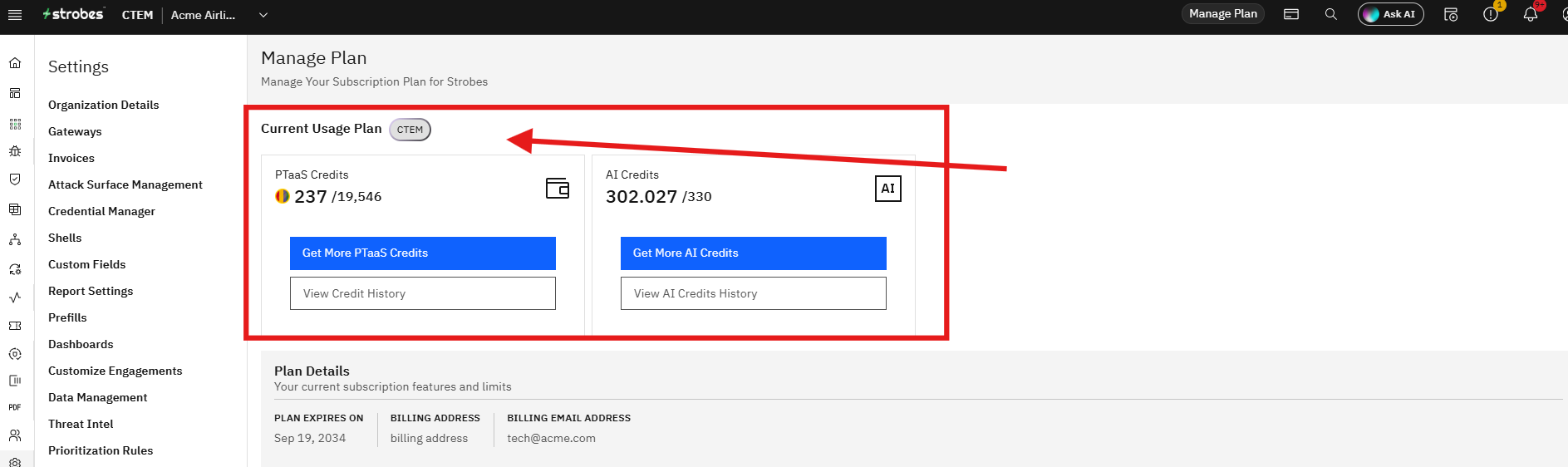Click the PDF reports sidebar icon
This screenshot has height=467, width=1568.
15,407
